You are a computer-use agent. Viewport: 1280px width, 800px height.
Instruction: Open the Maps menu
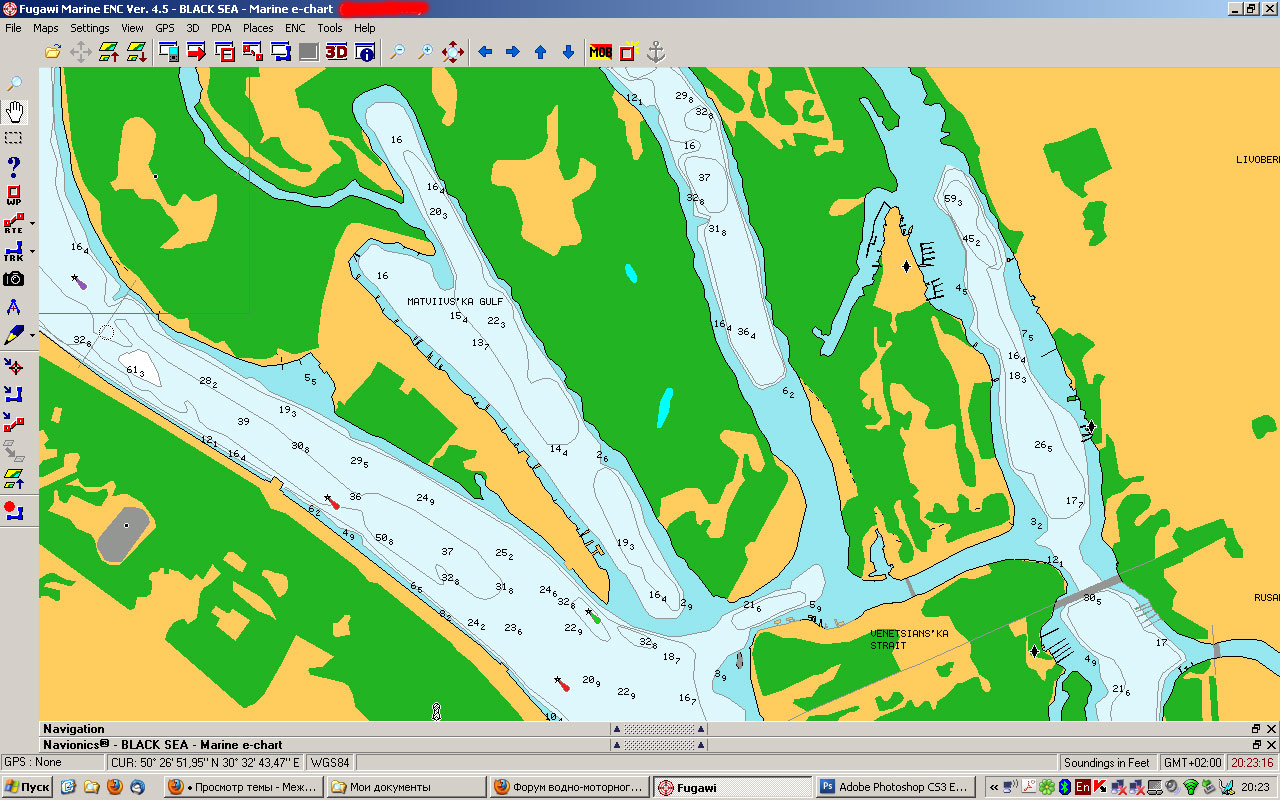pyautogui.click(x=46, y=28)
